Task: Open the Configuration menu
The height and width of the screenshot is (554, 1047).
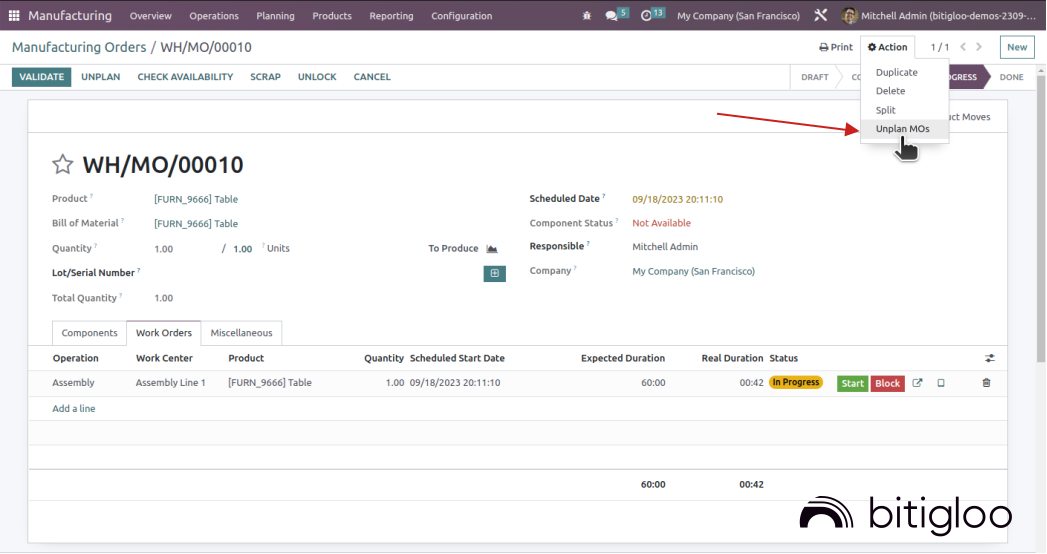Action: 461,15
